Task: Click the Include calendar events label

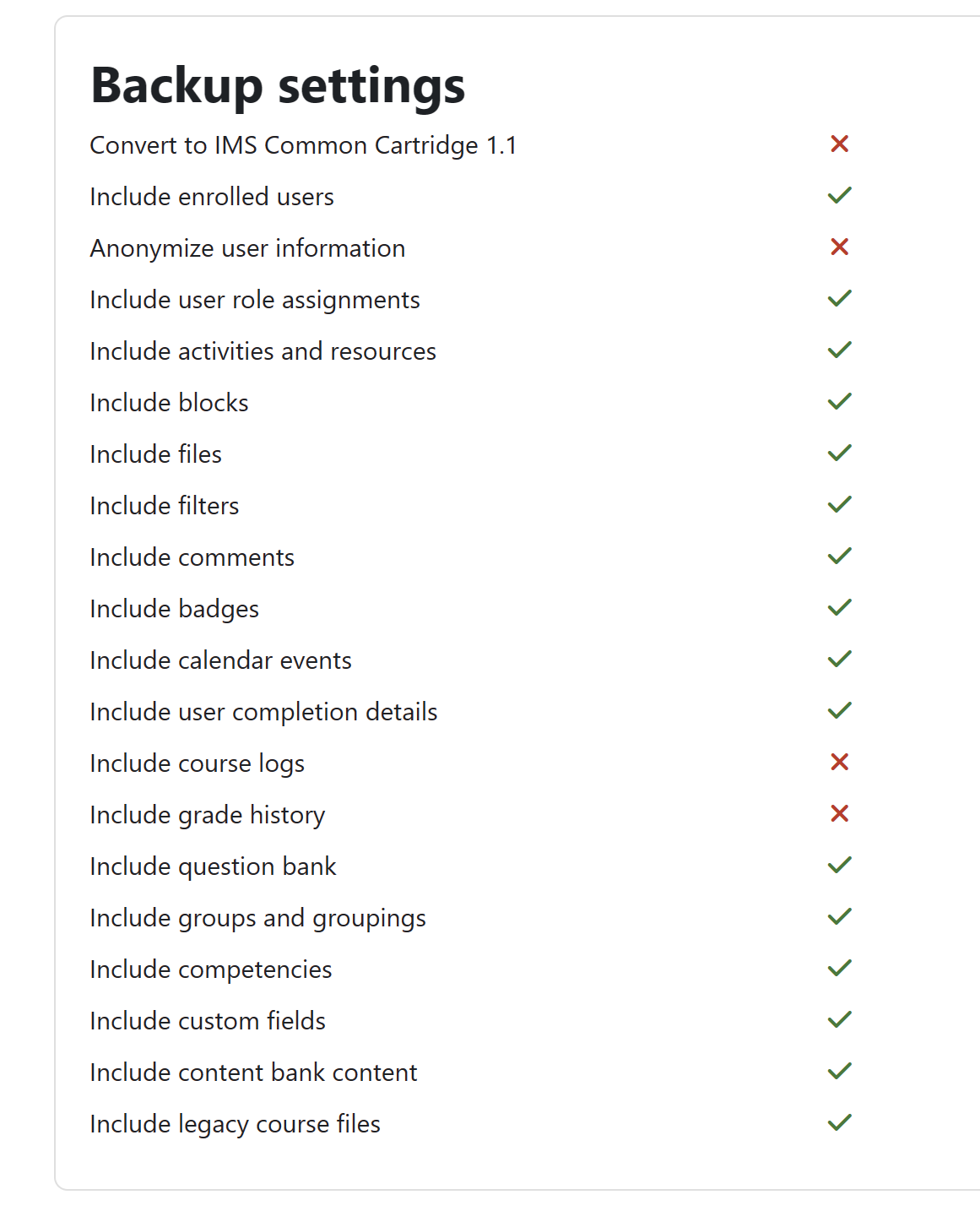Action: point(221,660)
